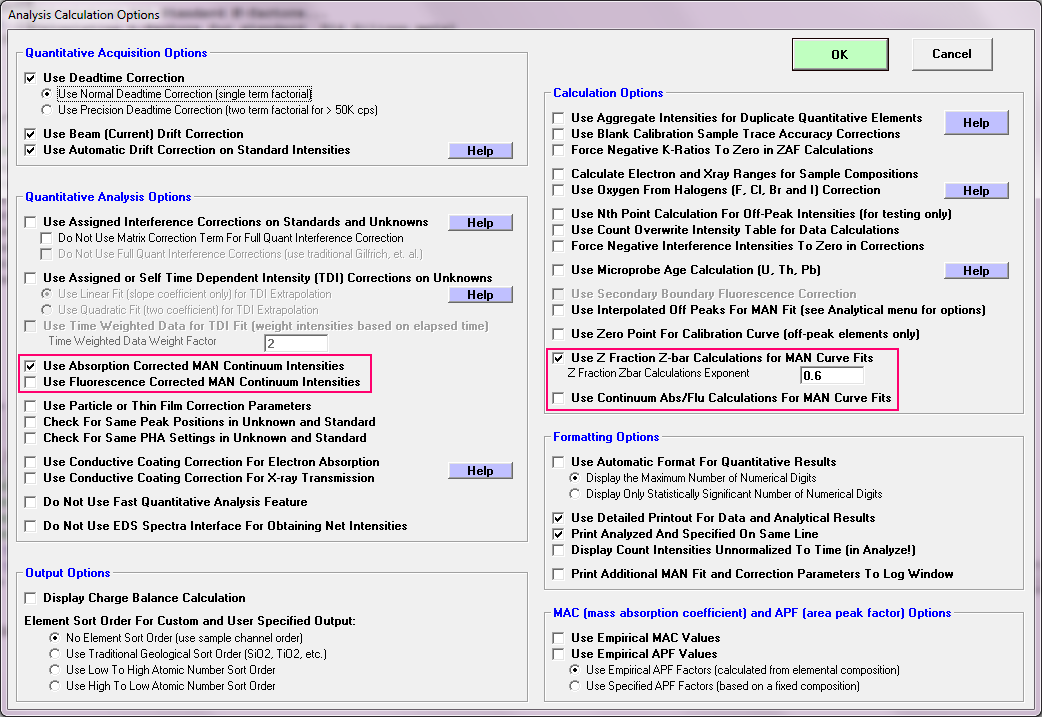Viewport: 1042px width, 717px height.
Task: Disable Use Deadtime Correction checkbox
Action: (x=31, y=78)
